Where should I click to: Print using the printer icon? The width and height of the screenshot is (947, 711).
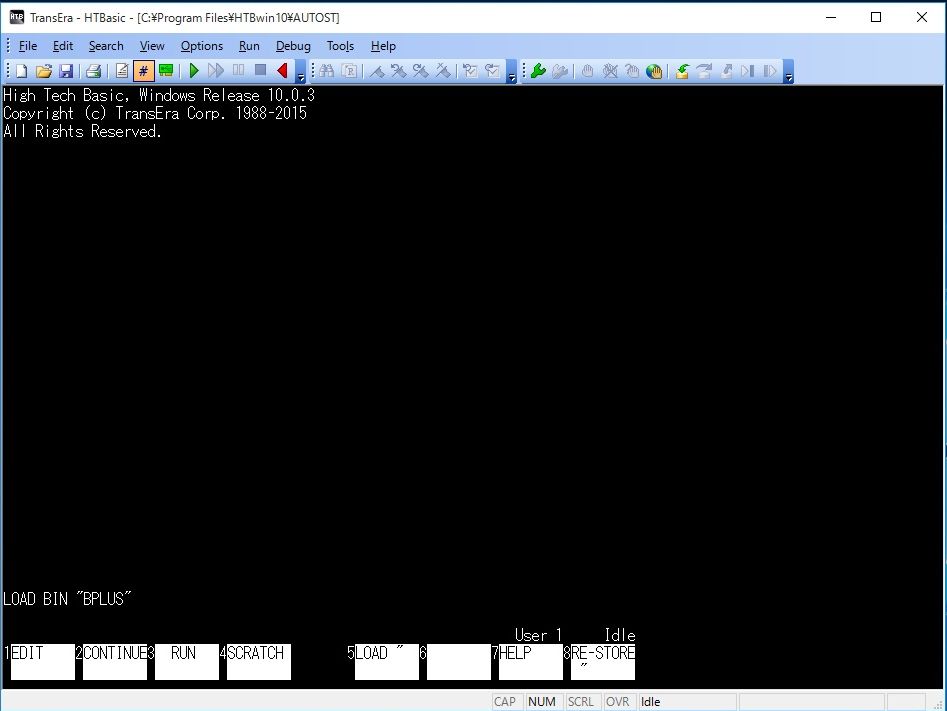click(93, 71)
